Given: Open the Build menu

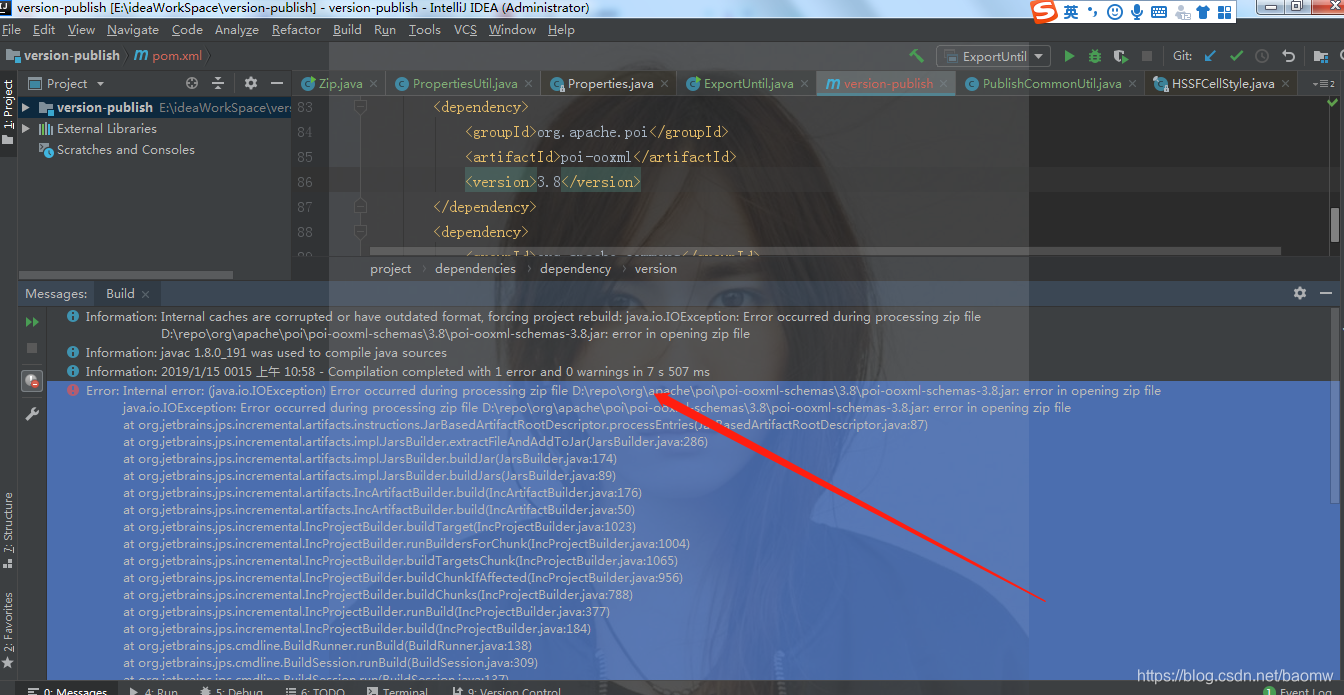Looking at the screenshot, I should 348,29.
